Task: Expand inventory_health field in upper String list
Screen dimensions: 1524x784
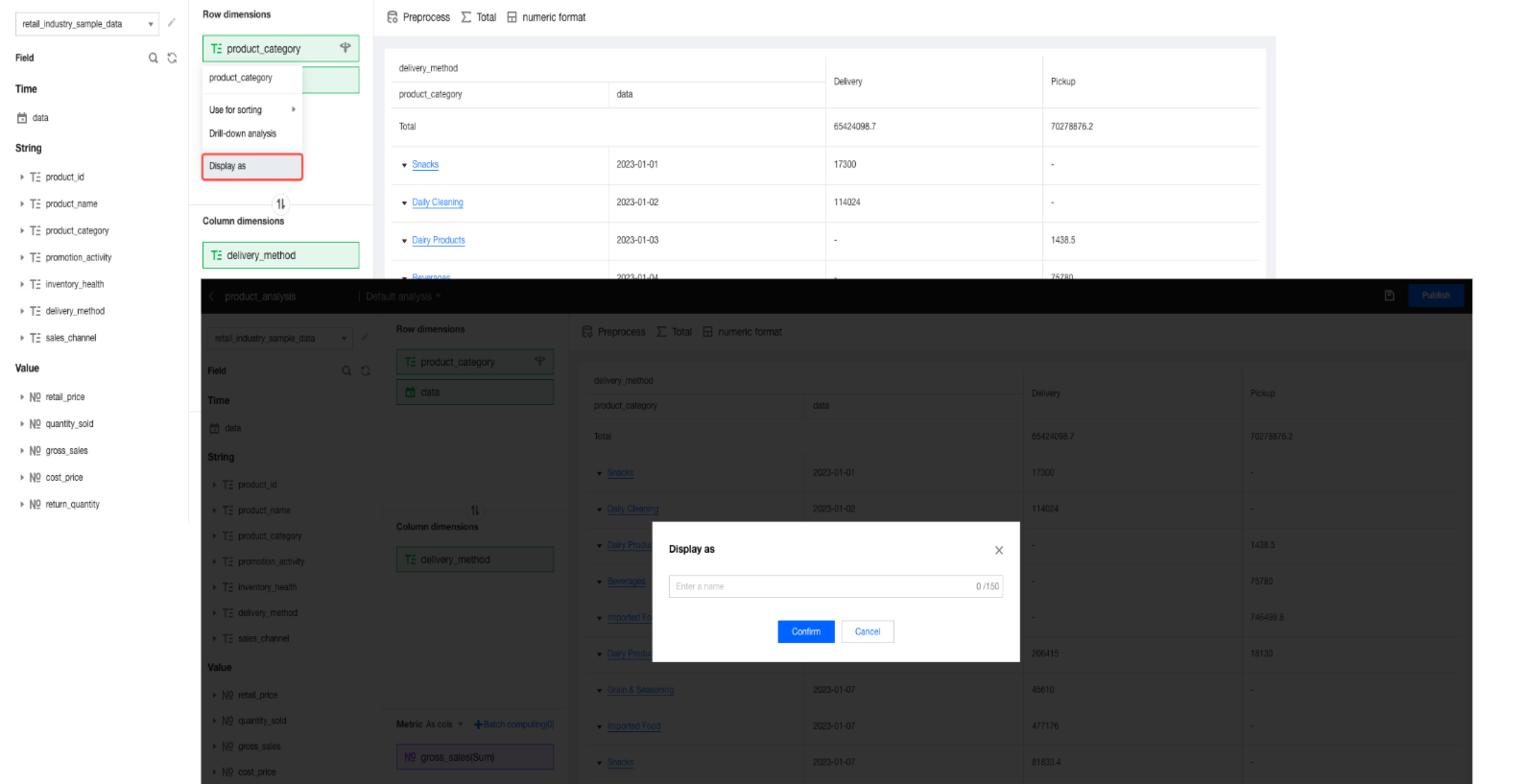Action: pos(22,285)
